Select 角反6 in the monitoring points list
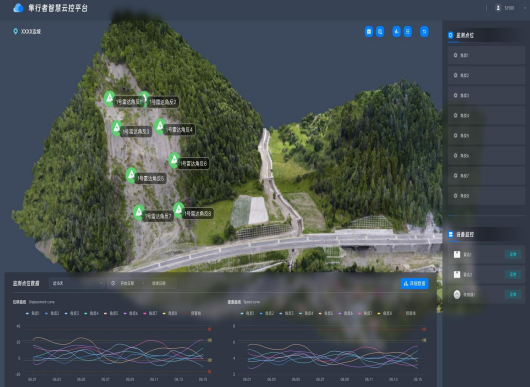Viewport: 530px width, 387px height. point(486,155)
